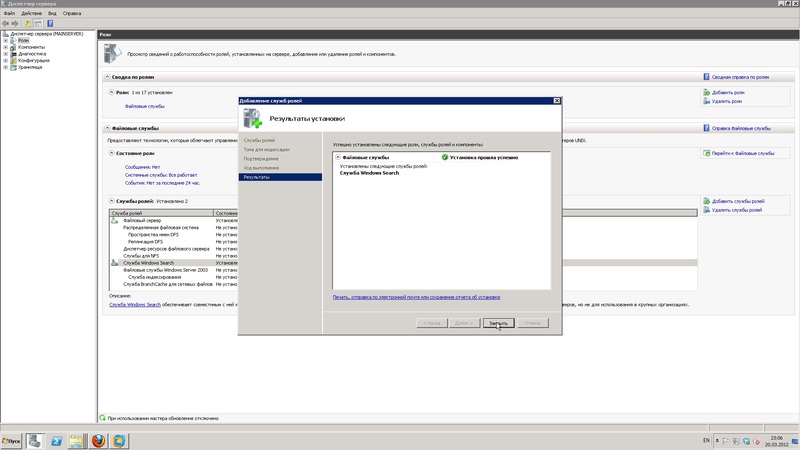Select the Службы для NFS row
The width and height of the screenshot is (800, 450).
[x=141, y=256]
